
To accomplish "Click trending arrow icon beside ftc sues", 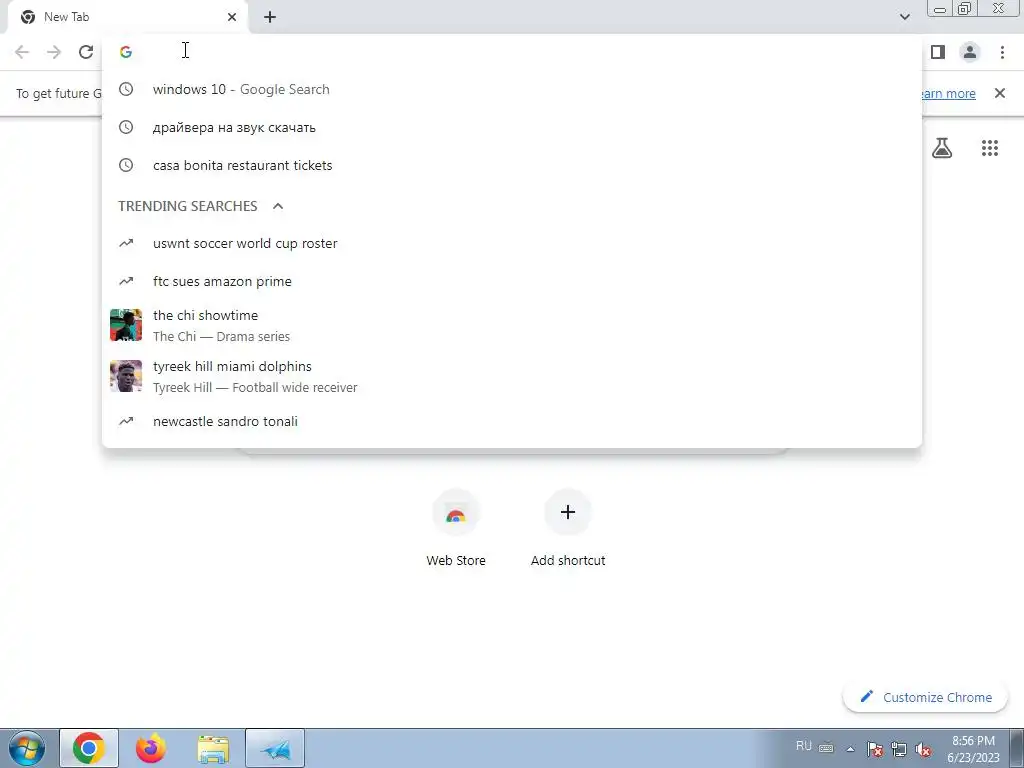I will [x=126, y=281].
